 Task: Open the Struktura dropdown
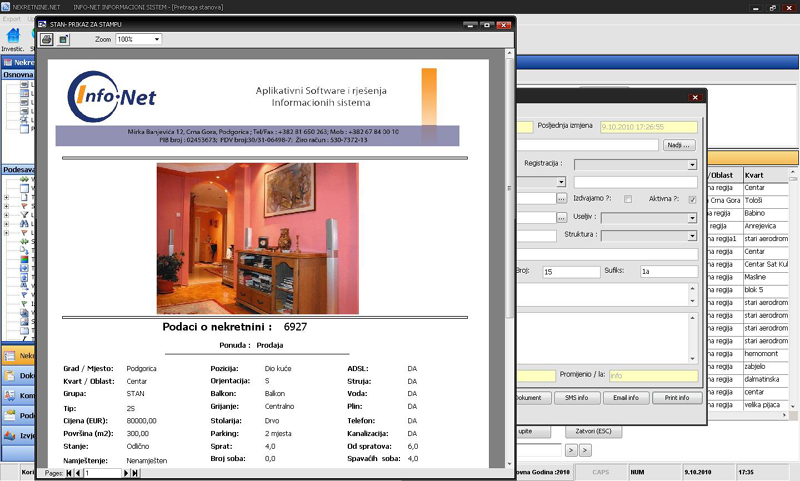click(x=692, y=236)
